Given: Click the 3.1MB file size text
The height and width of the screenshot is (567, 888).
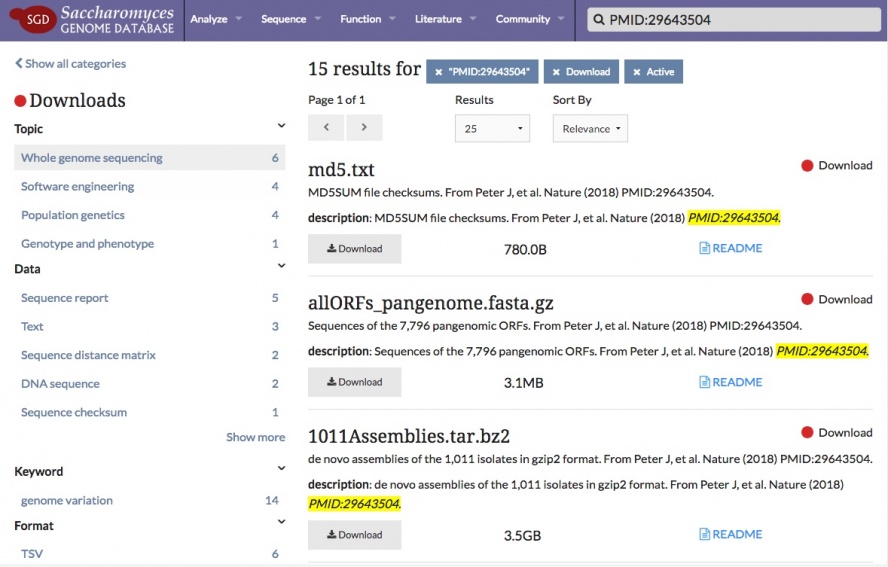Looking at the screenshot, I should pyautogui.click(x=524, y=383).
